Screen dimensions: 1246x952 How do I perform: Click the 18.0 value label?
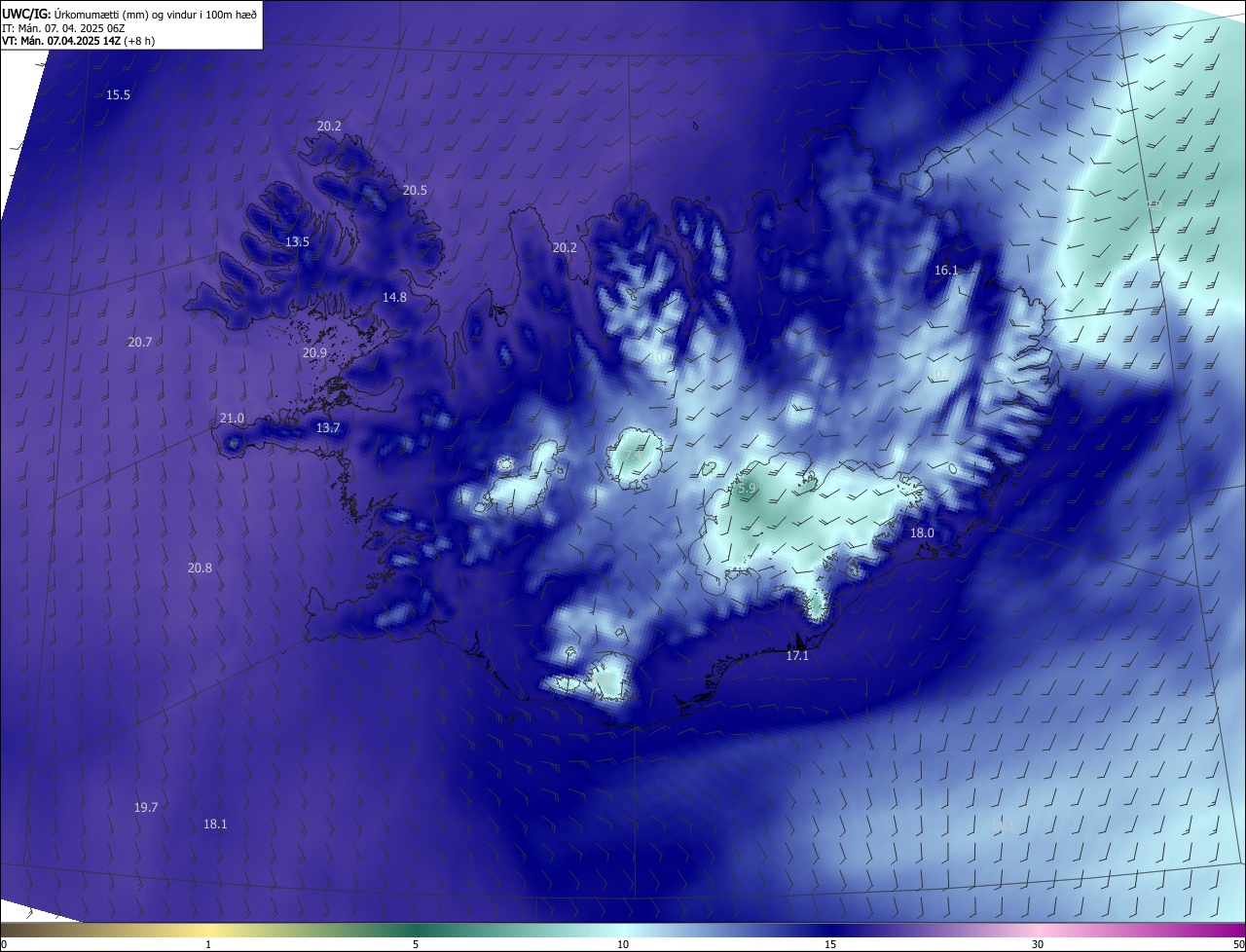[922, 532]
